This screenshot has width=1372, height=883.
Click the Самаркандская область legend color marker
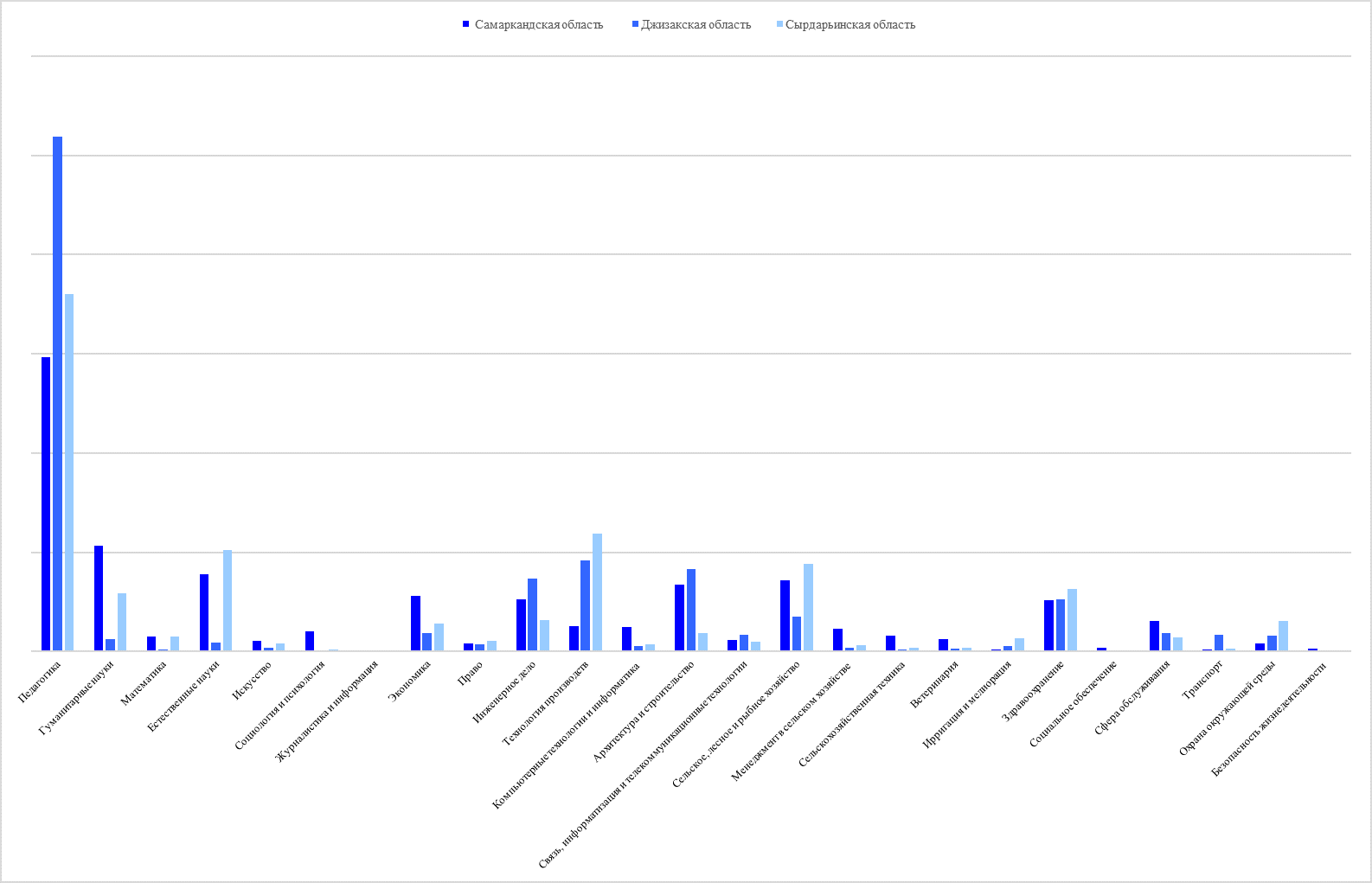(x=466, y=25)
